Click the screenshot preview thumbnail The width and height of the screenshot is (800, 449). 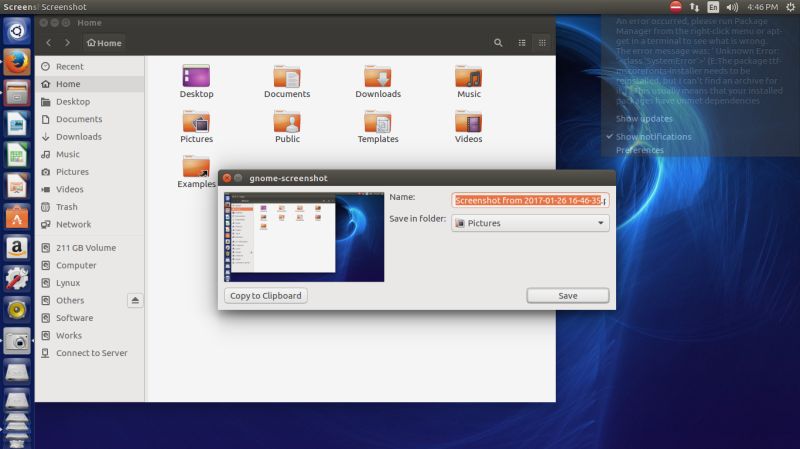click(x=304, y=237)
